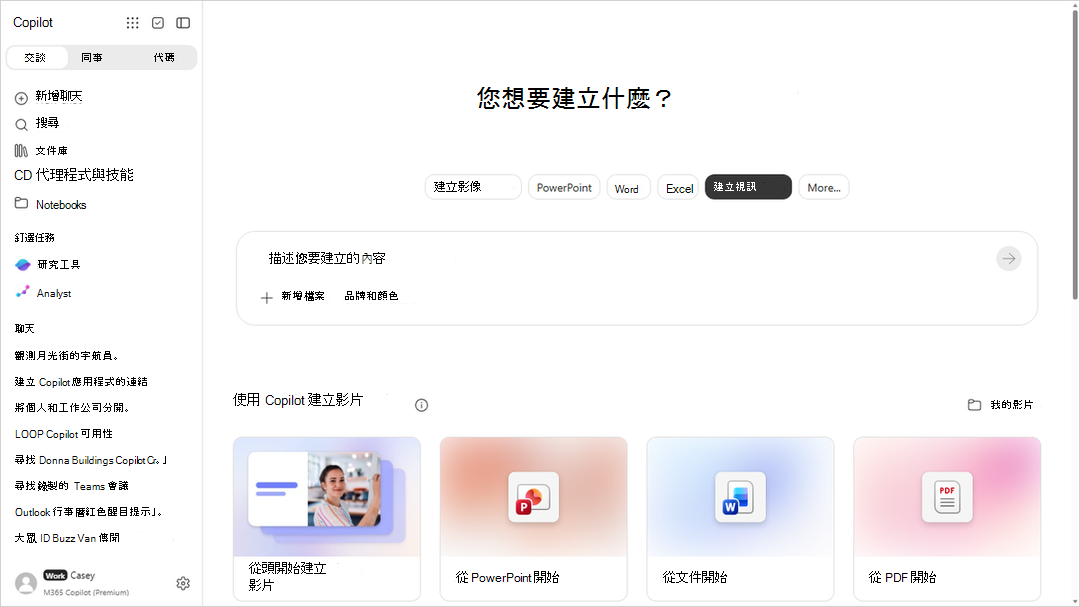
Task: Open the apps grid icon next to Copilot
Action: point(132,23)
